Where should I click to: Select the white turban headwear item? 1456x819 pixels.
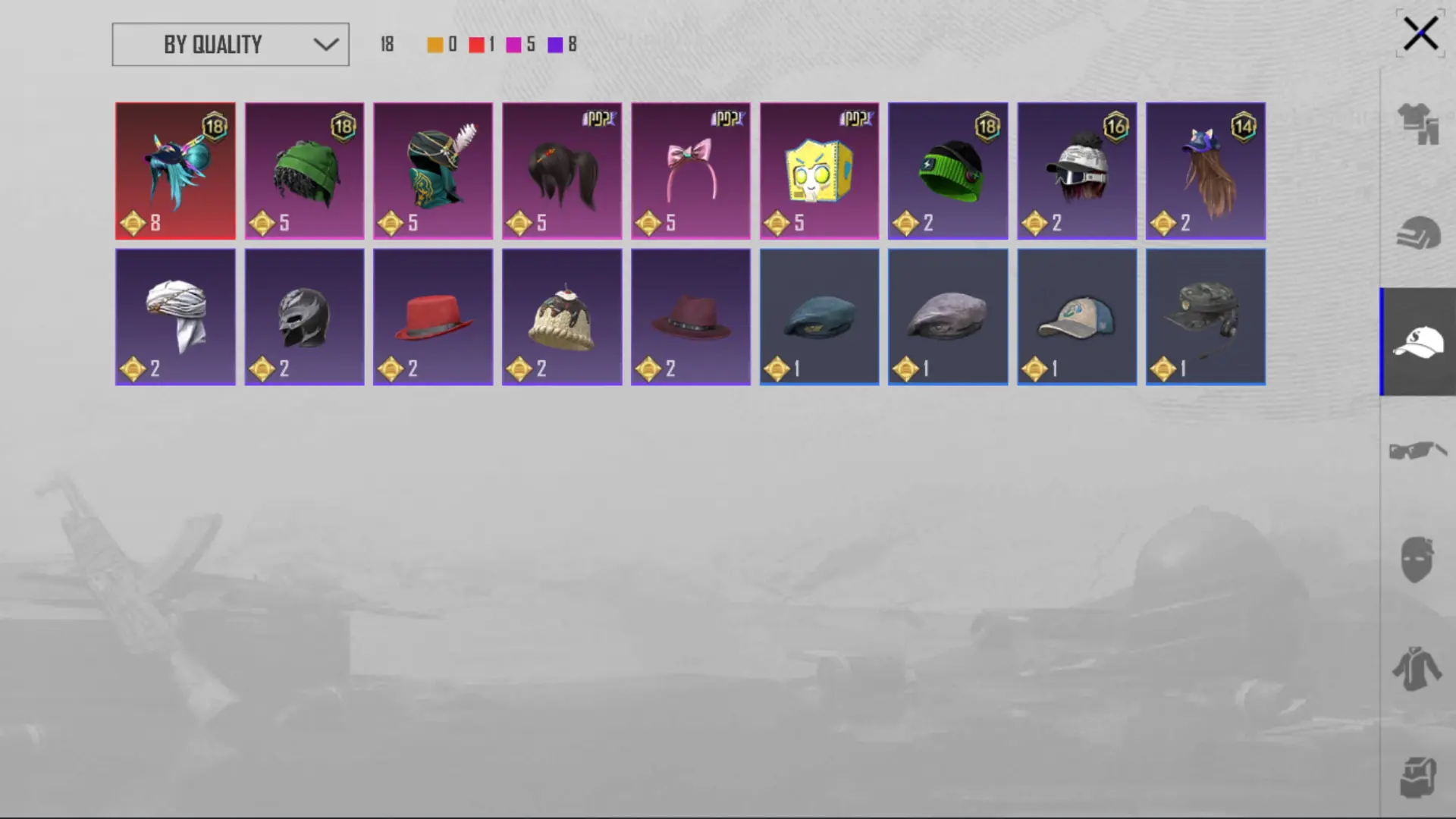(x=175, y=317)
